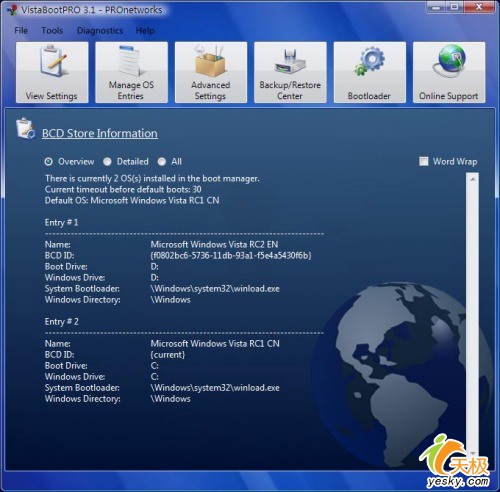Click Entry 2 Windows Drive value C:
This screenshot has height=492, width=500.
[x=155, y=377]
